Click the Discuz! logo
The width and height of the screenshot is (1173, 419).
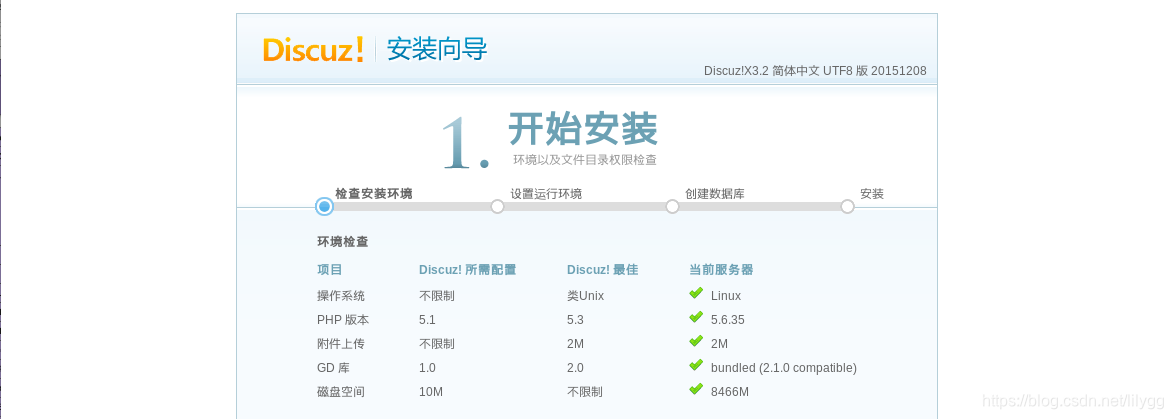[x=313, y=50]
